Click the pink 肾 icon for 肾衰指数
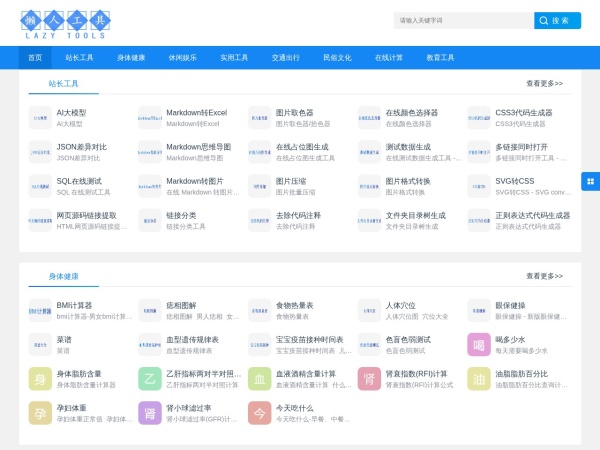The height and width of the screenshot is (450, 600). point(369,379)
